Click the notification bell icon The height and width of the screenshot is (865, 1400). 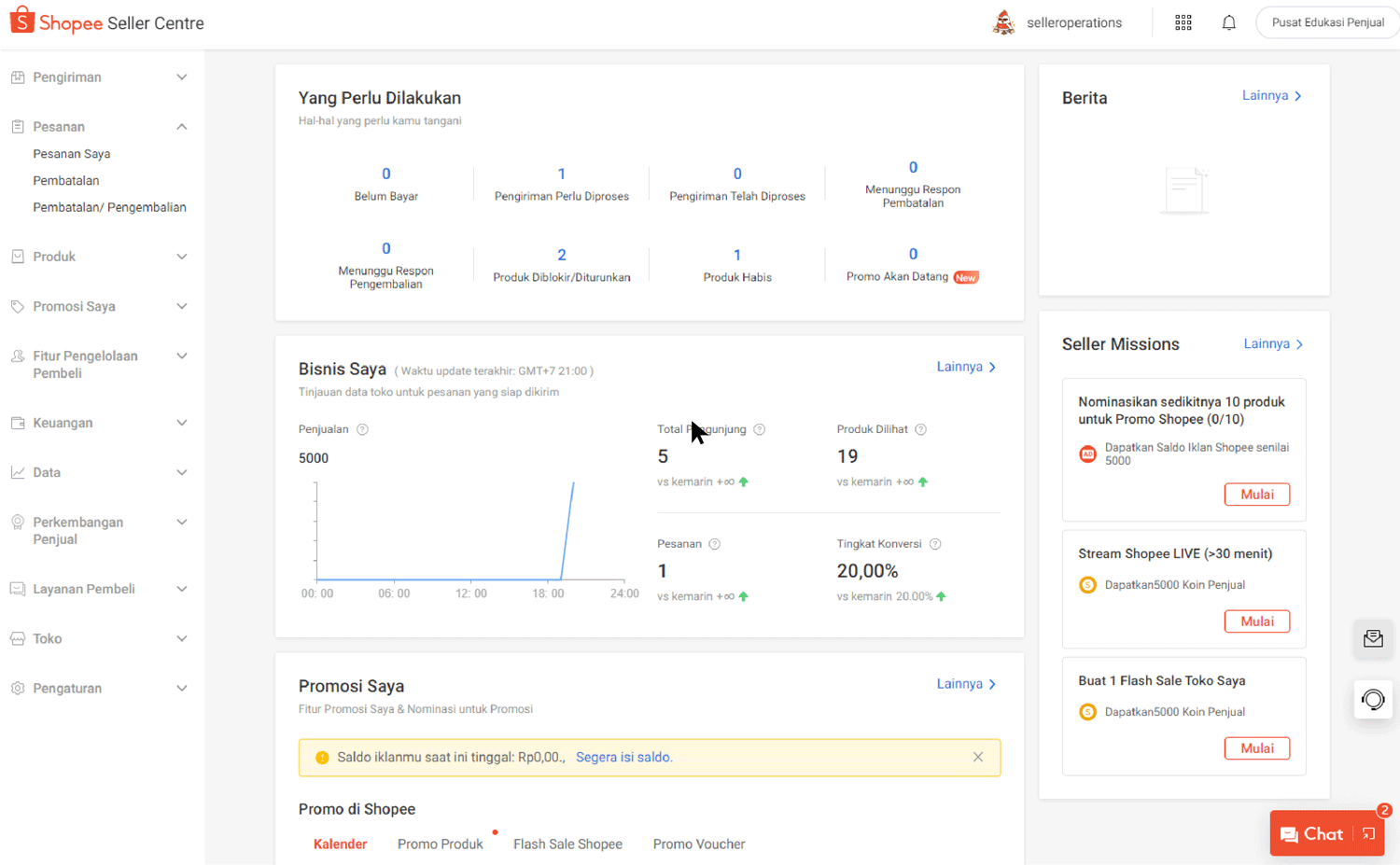pyautogui.click(x=1228, y=23)
